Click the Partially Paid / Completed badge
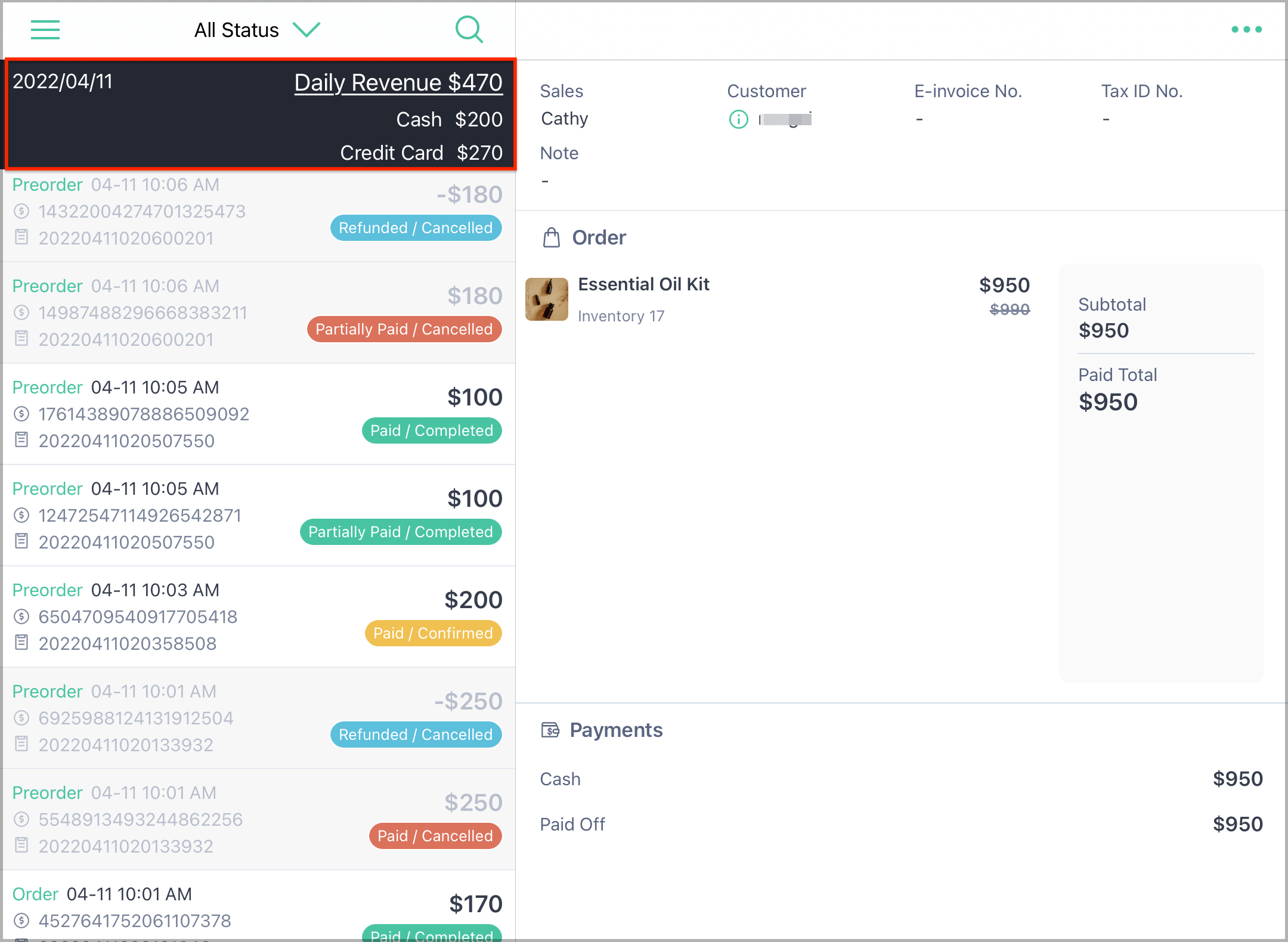The height and width of the screenshot is (942, 1288). pos(401,532)
